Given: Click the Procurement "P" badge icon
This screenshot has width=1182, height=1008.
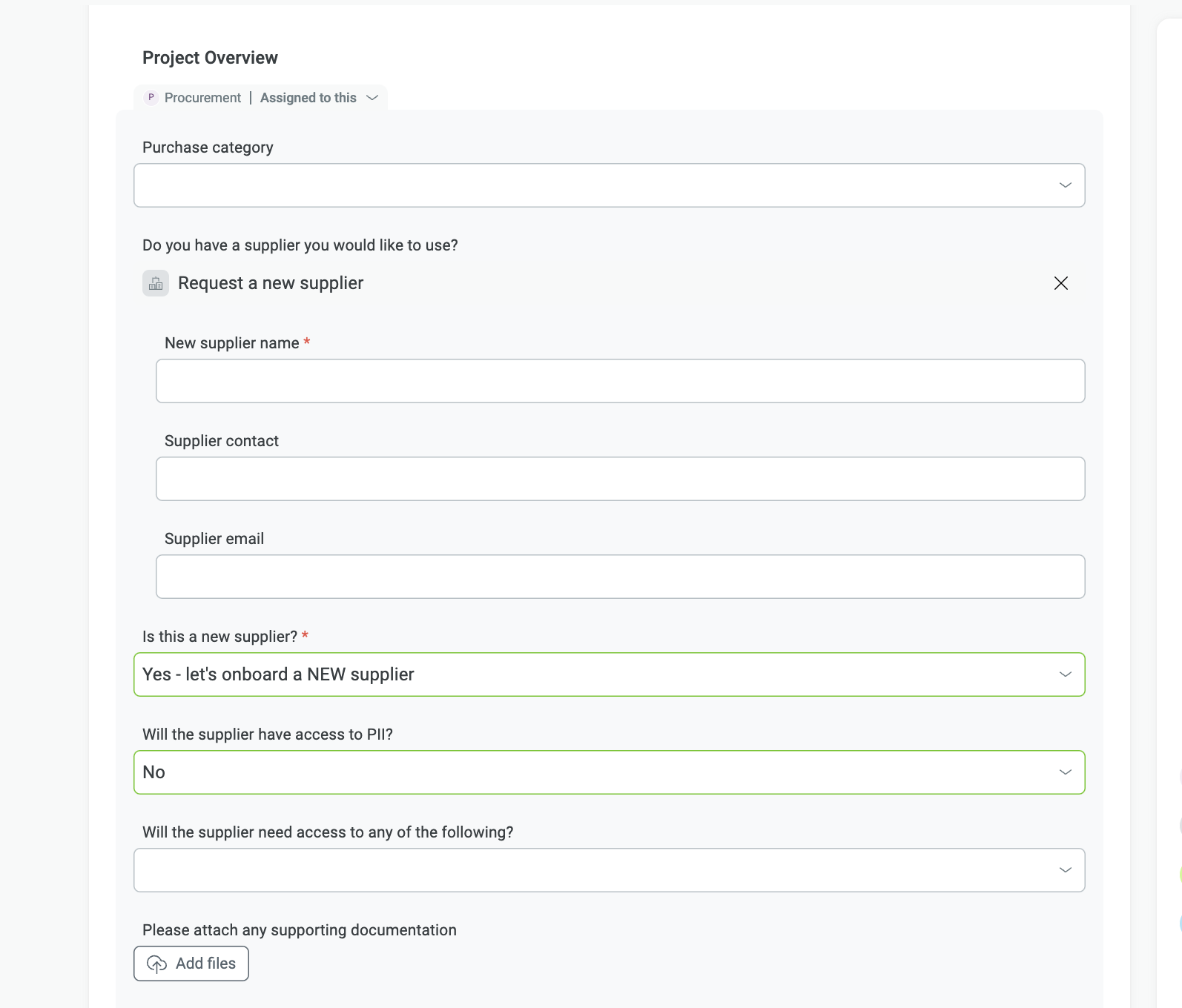Looking at the screenshot, I should [151, 97].
